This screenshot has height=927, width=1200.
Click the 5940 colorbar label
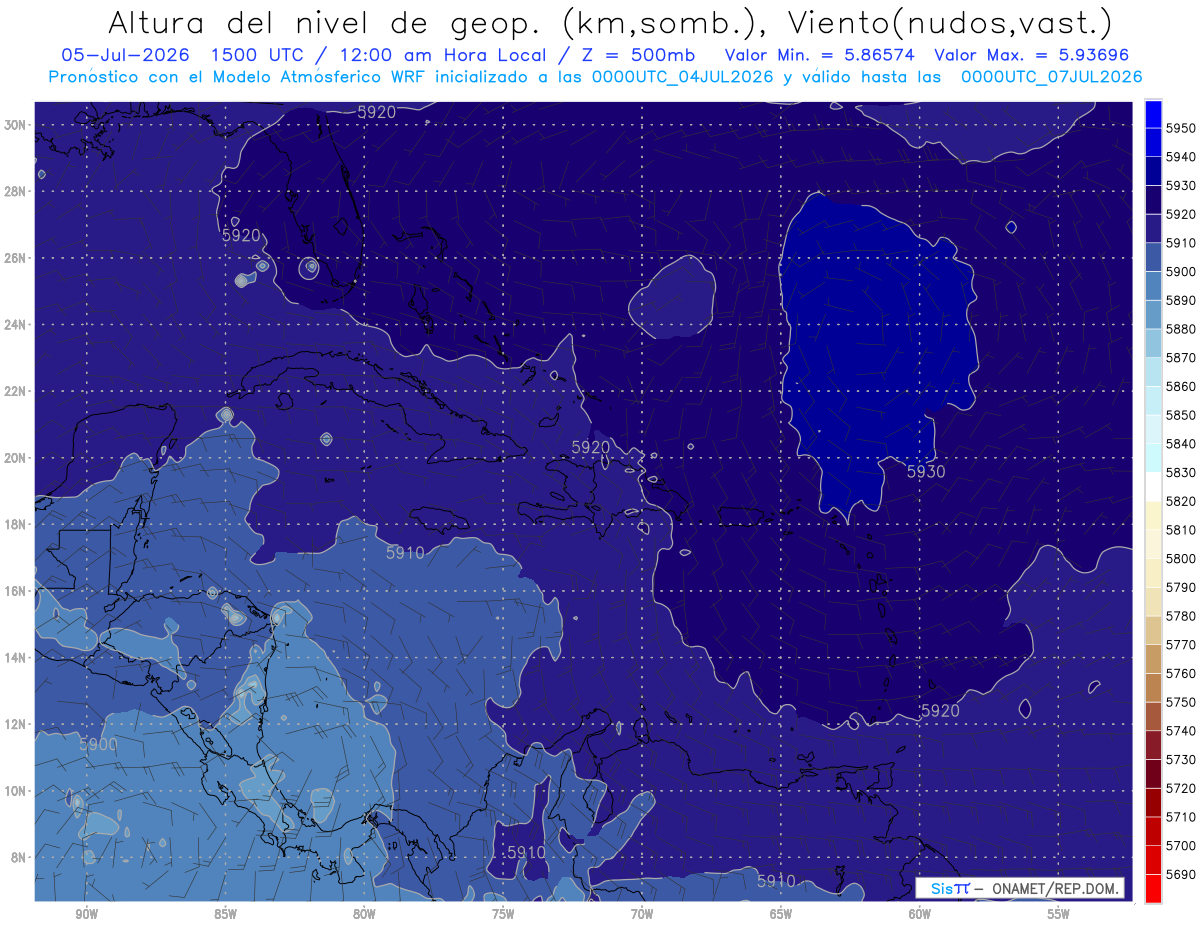point(1182,157)
